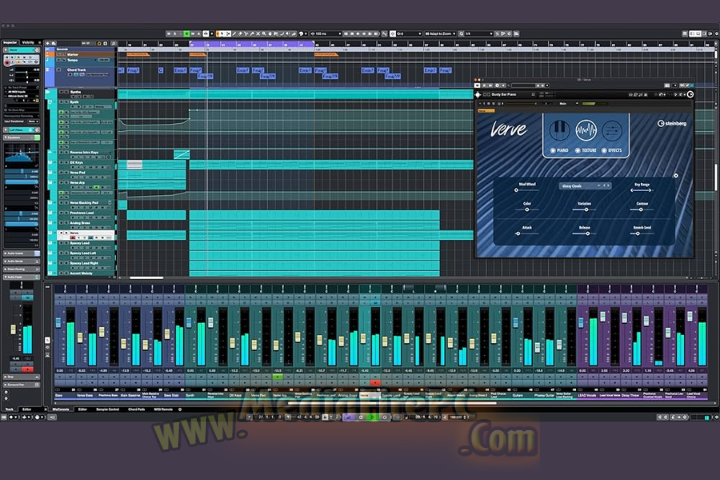Switch to the Inspector tab
The image size is (720, 480).
(10, 43)
